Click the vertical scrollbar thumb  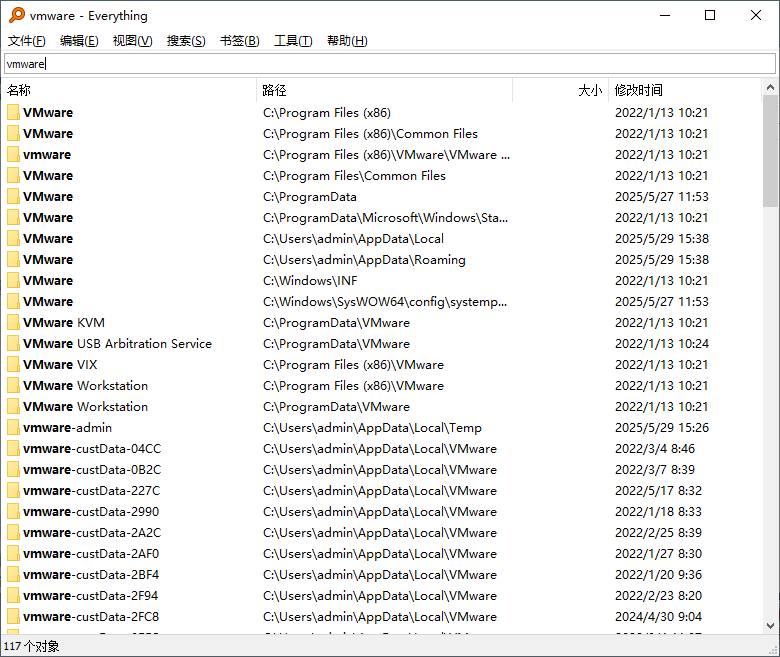(770, 151)
